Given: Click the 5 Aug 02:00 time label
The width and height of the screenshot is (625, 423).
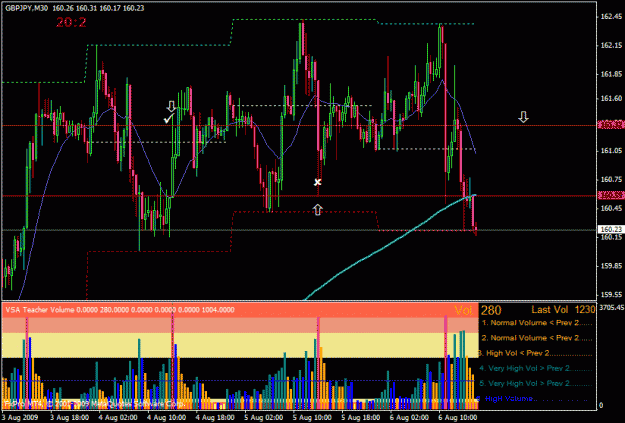Looking at the screenshot, I should 264,417.
